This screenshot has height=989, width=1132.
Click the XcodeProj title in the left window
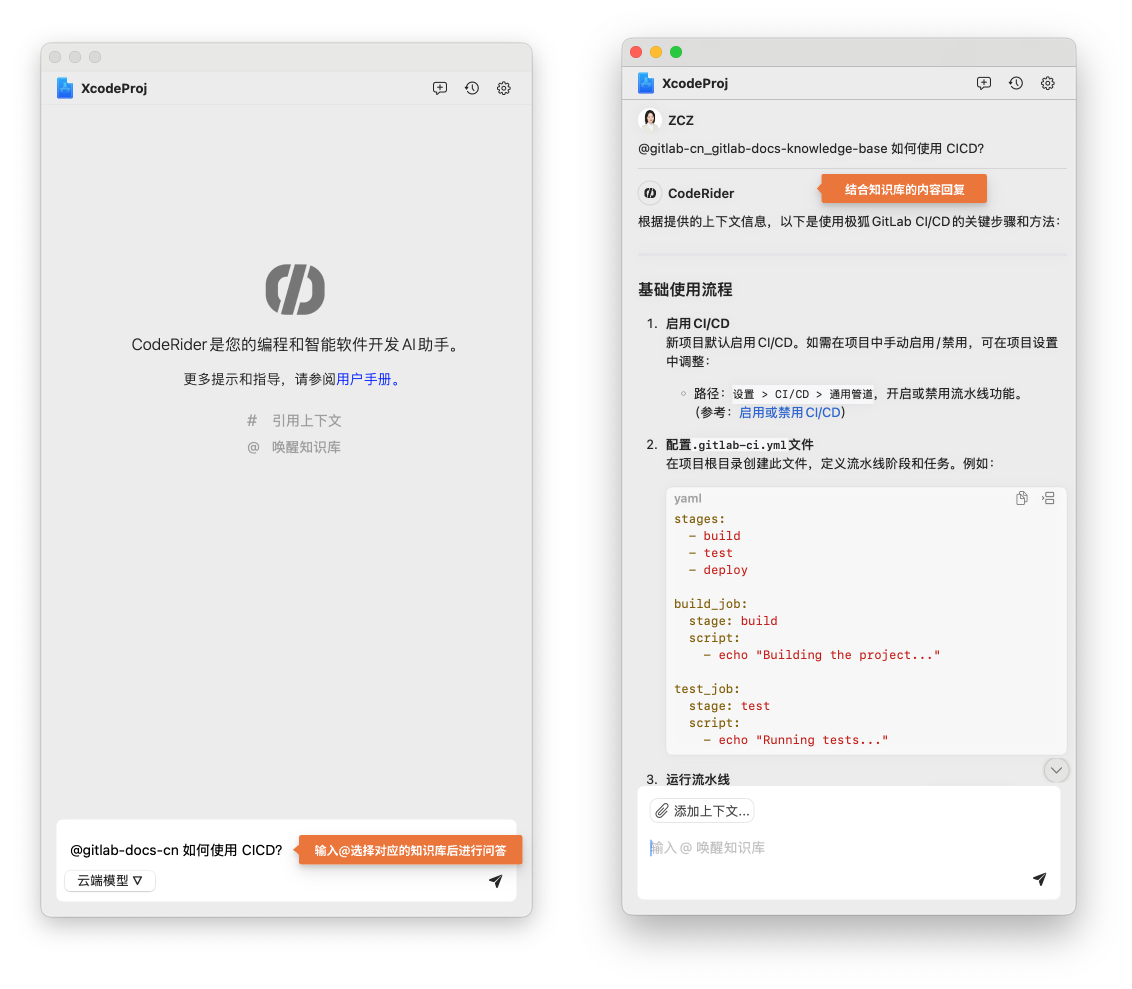click(114, 88)
